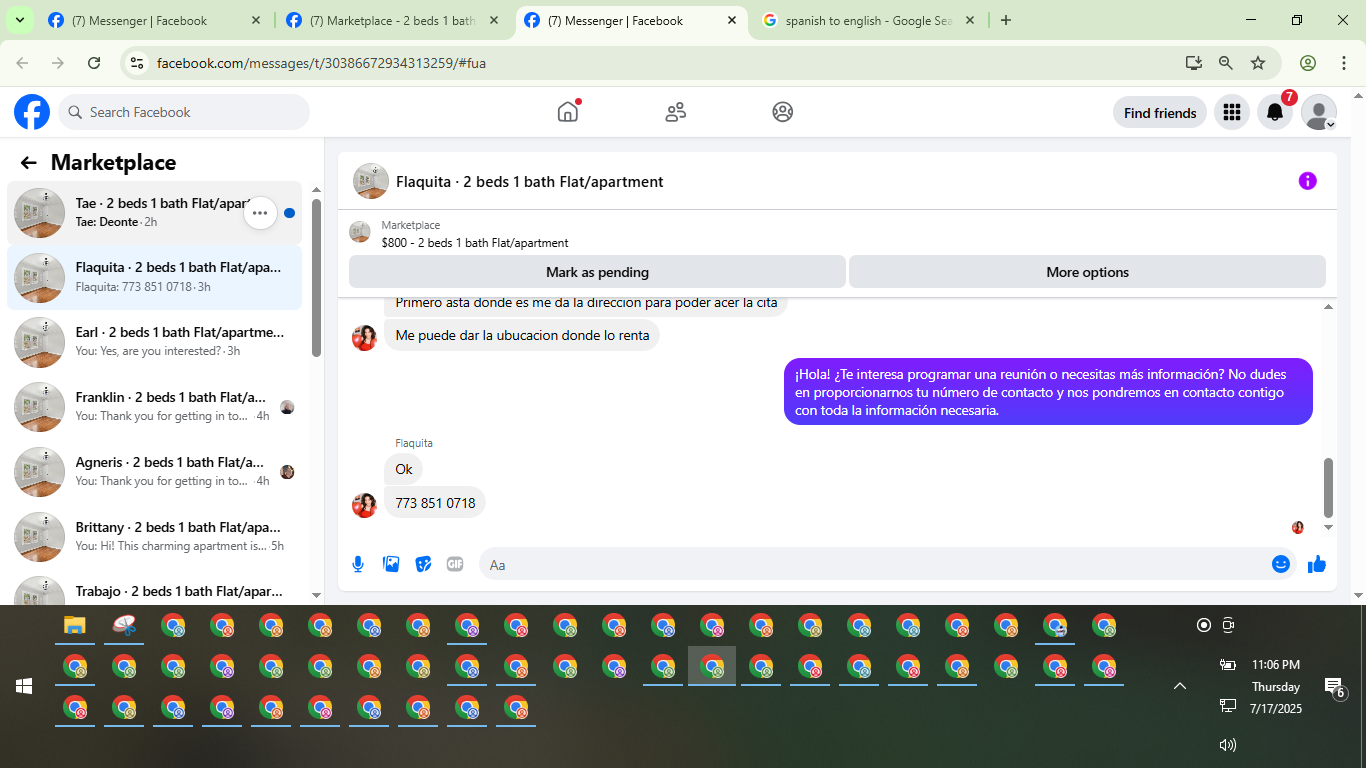The height and width of the screenshot is (768, 1366).
Task: Click Mark as pending button
Action: point(597,272)
